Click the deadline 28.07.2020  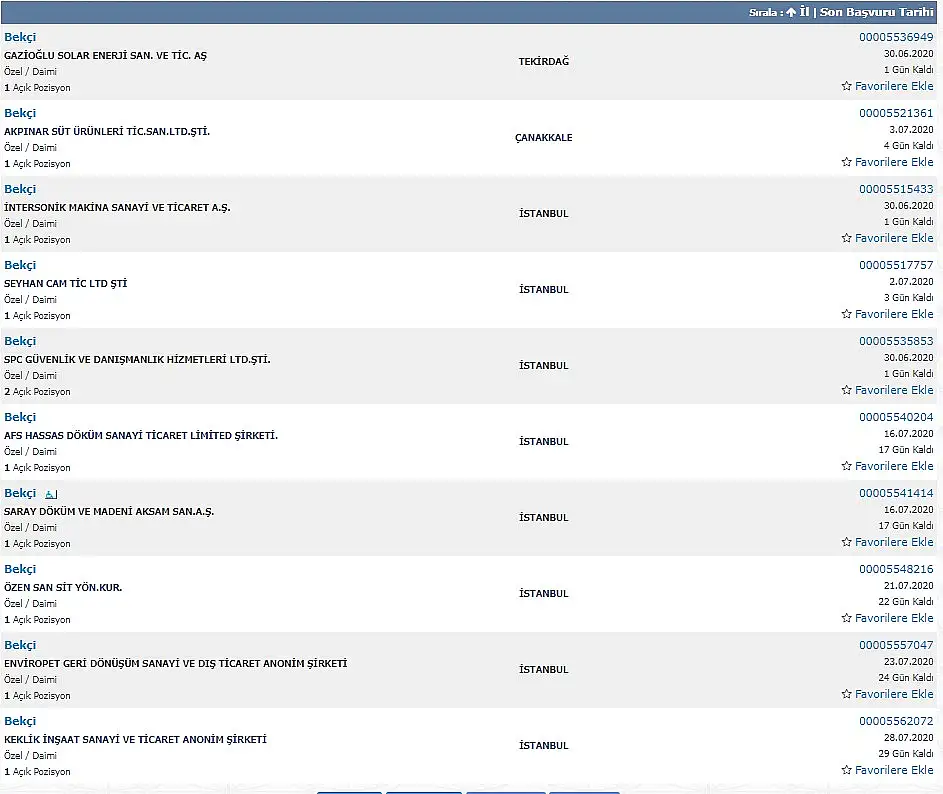[909, 737]
